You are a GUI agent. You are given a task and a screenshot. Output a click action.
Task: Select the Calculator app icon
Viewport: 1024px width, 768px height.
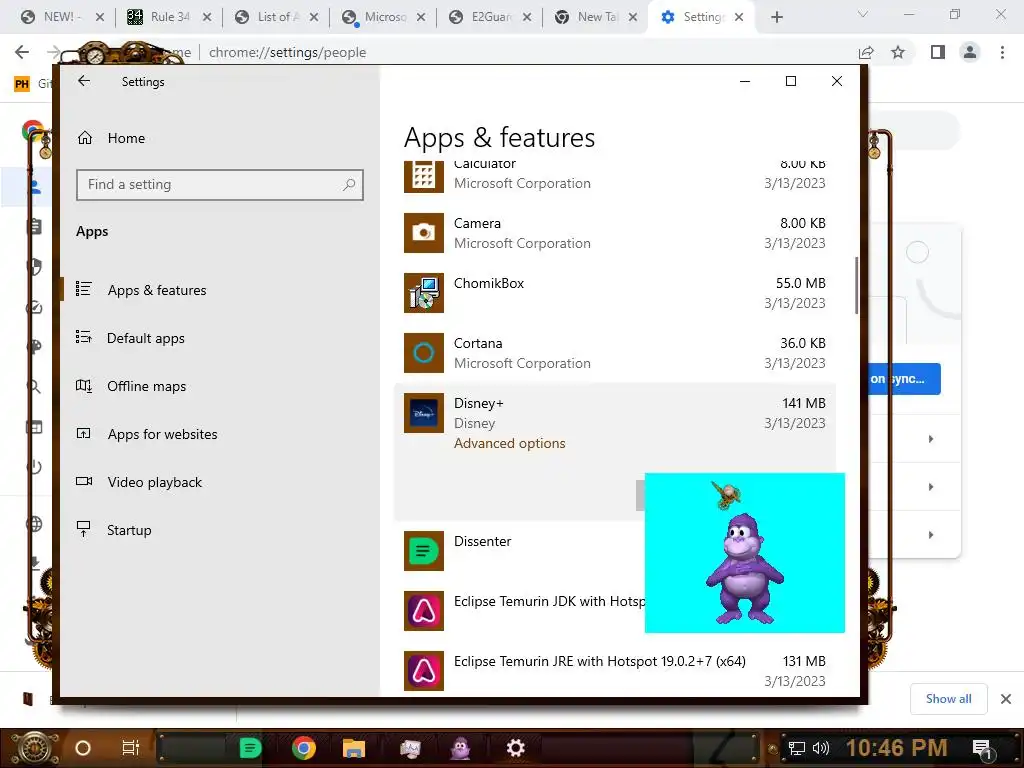(x=424, y=176)
